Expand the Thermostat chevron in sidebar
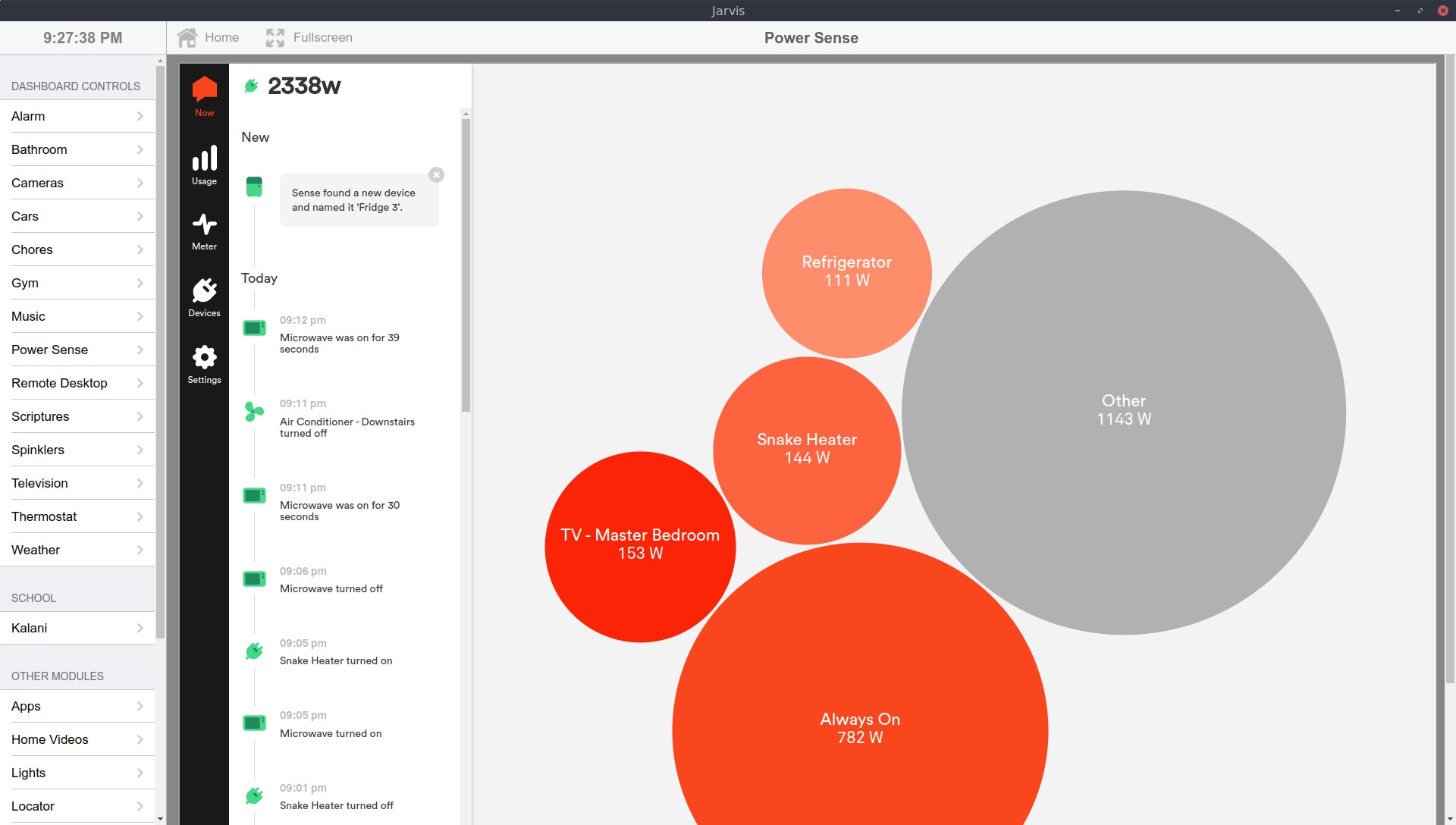The image size is (1456, 825). 140,516
